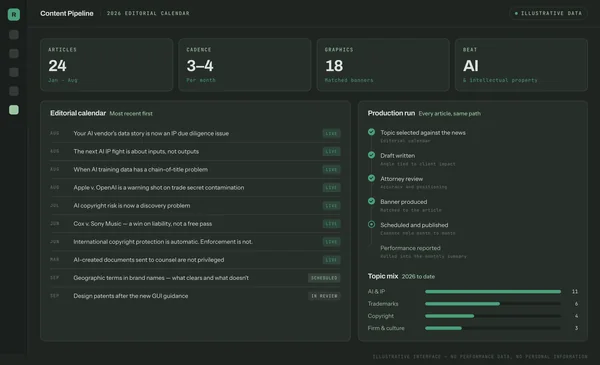Viewport: 600px width, 365px height.
Task: Click the green R logo icon
Action: click(14, 15)
